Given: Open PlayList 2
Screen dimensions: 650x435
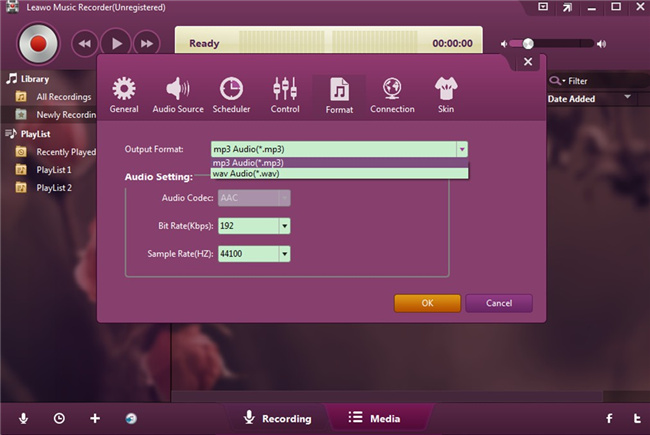Looking at the screenshot, I should [43, 188].
